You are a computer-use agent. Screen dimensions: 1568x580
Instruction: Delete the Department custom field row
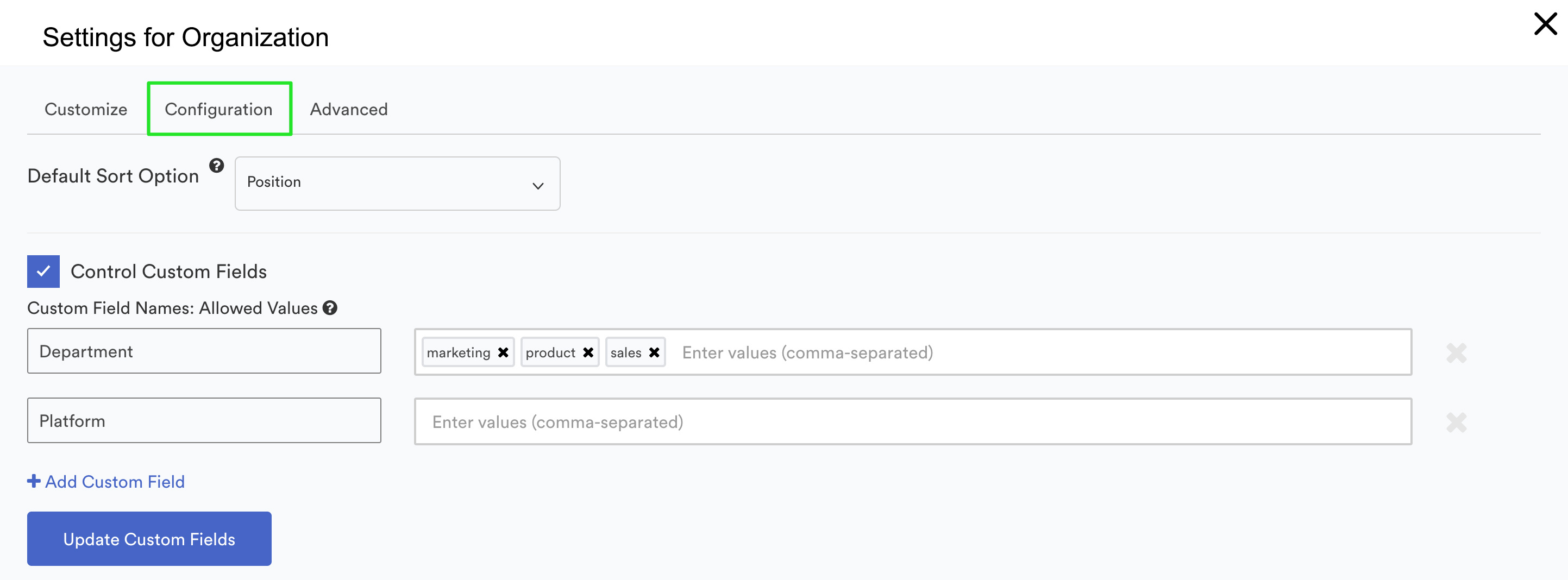pos(1456,353)
